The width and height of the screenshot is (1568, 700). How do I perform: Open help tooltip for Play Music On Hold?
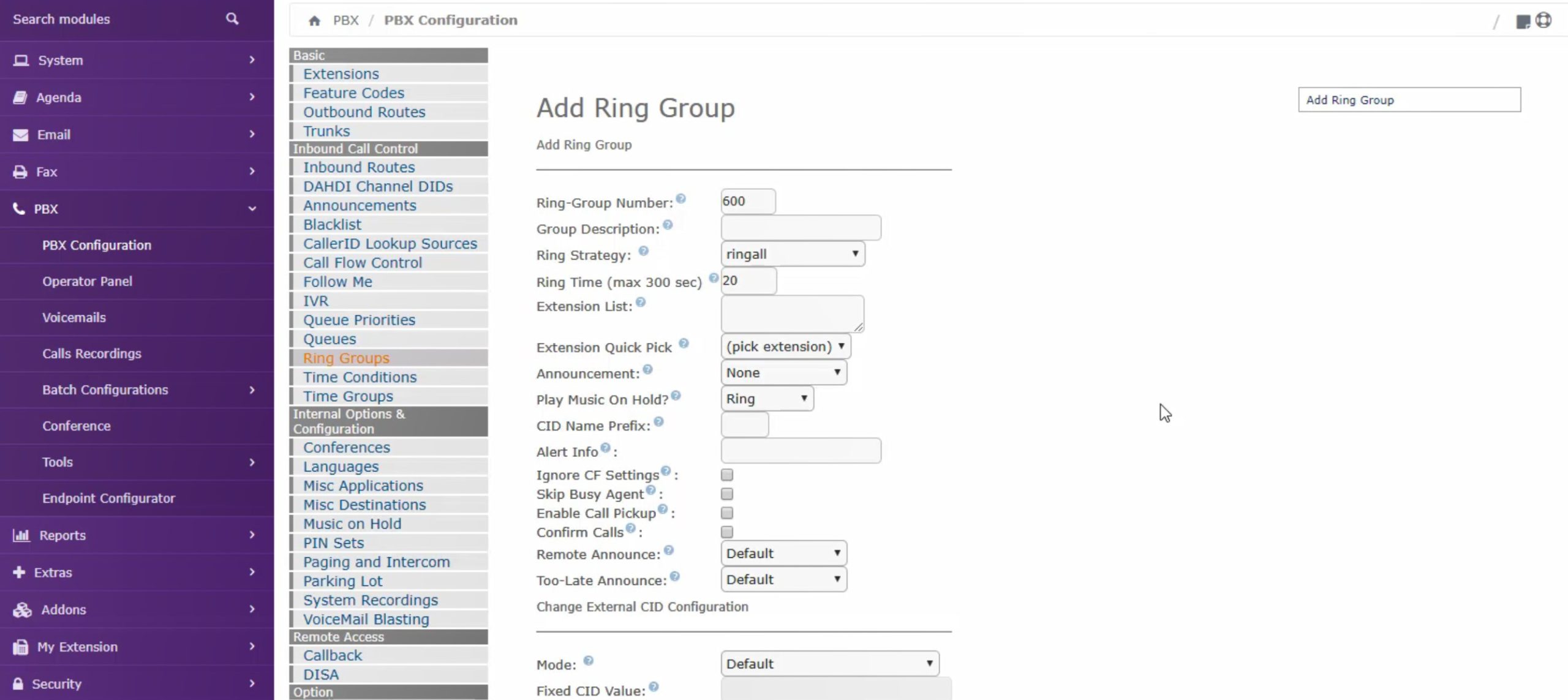pyautogui.click(x=676, y=396)
